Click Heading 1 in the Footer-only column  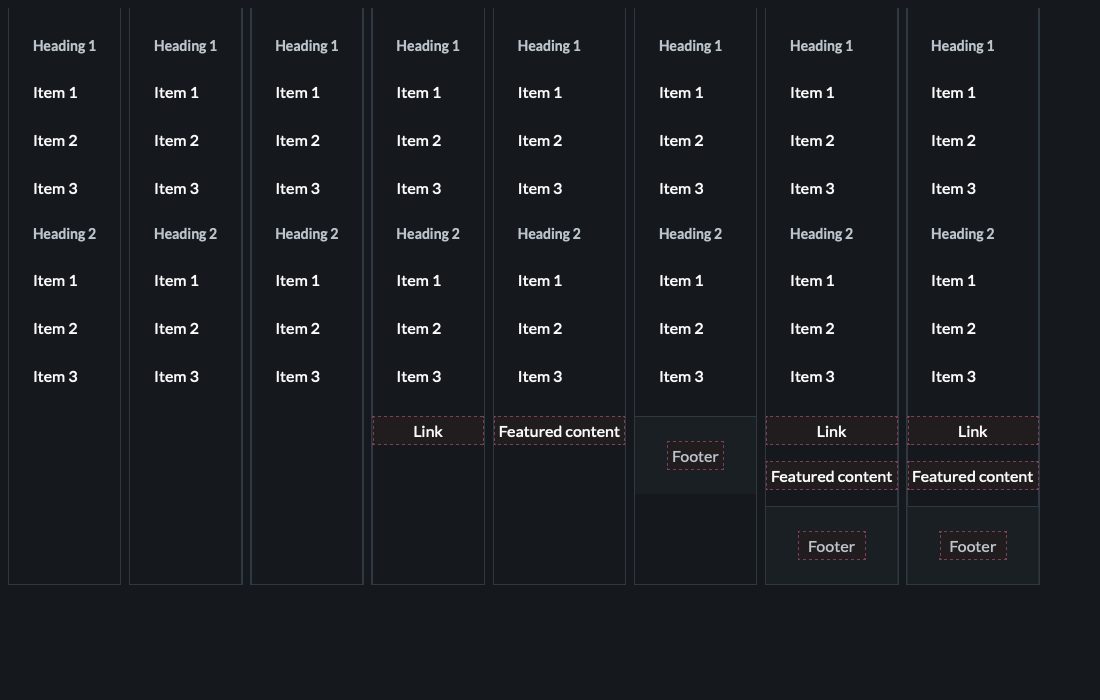[690, 45]
